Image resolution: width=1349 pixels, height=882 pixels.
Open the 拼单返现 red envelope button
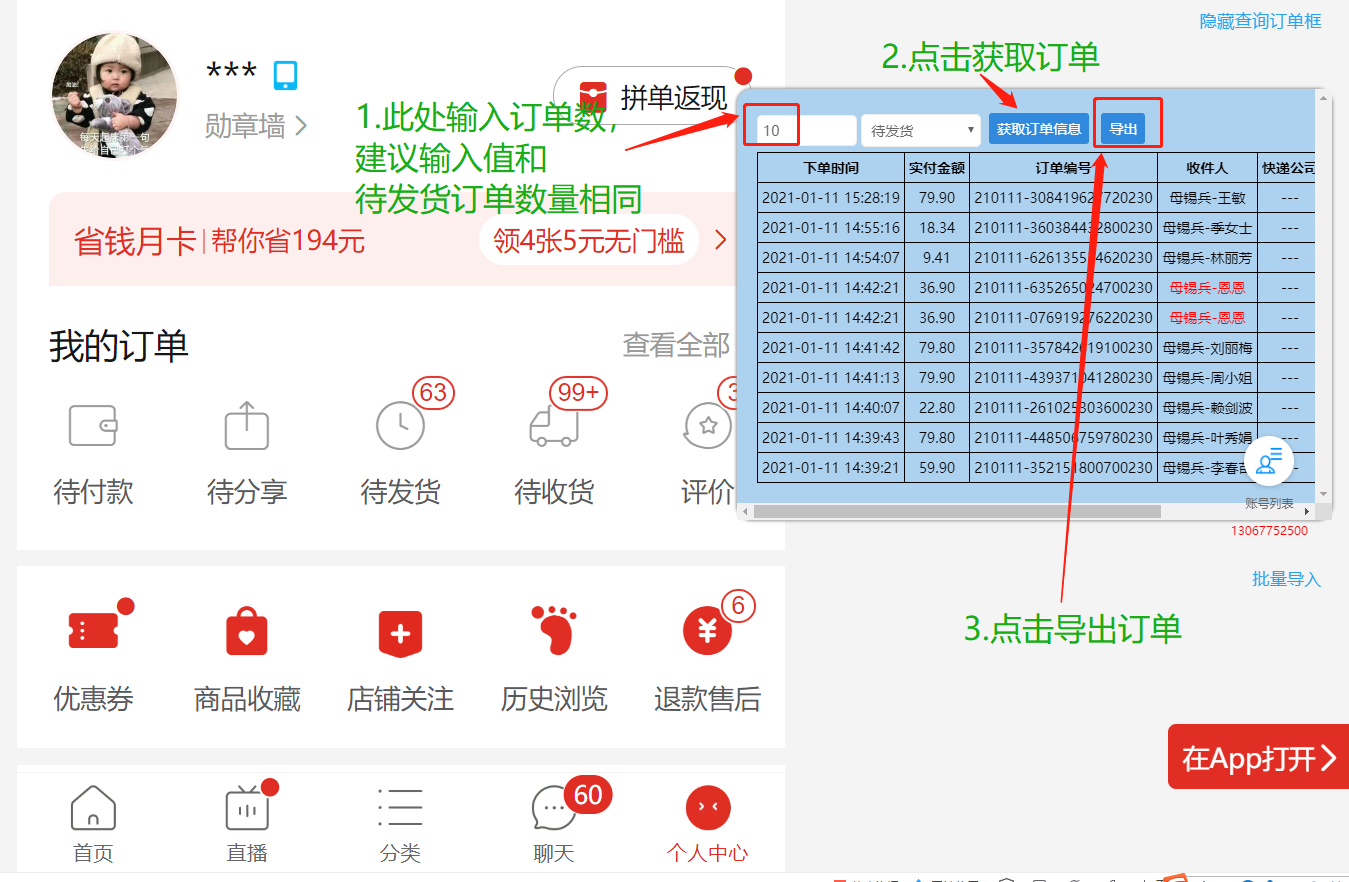[x=651, y=96]
